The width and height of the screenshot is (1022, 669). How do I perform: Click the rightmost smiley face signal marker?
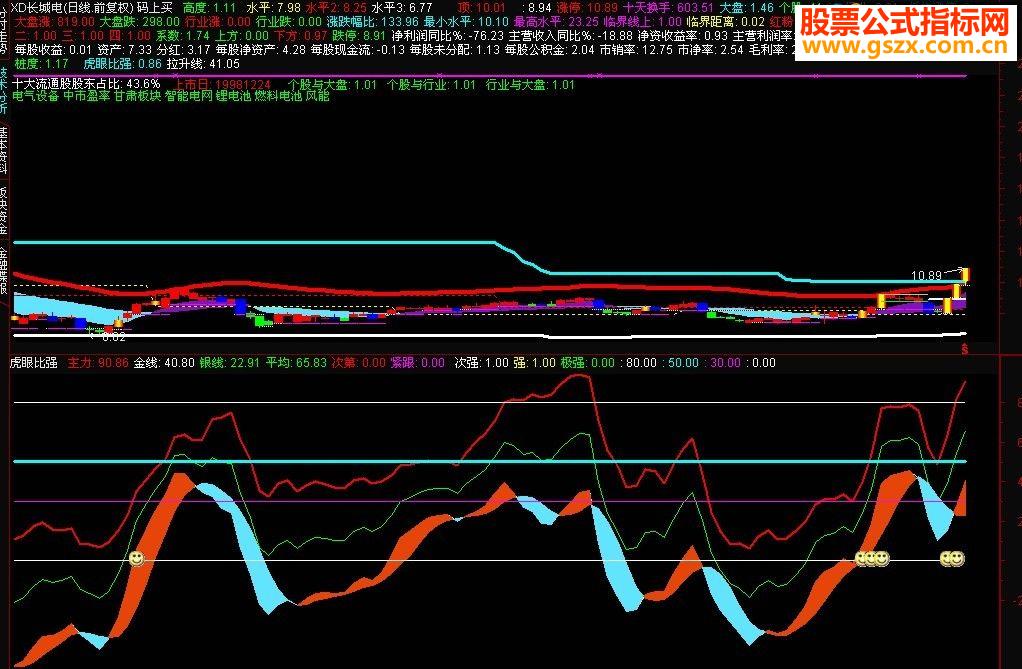click(956, 559)
